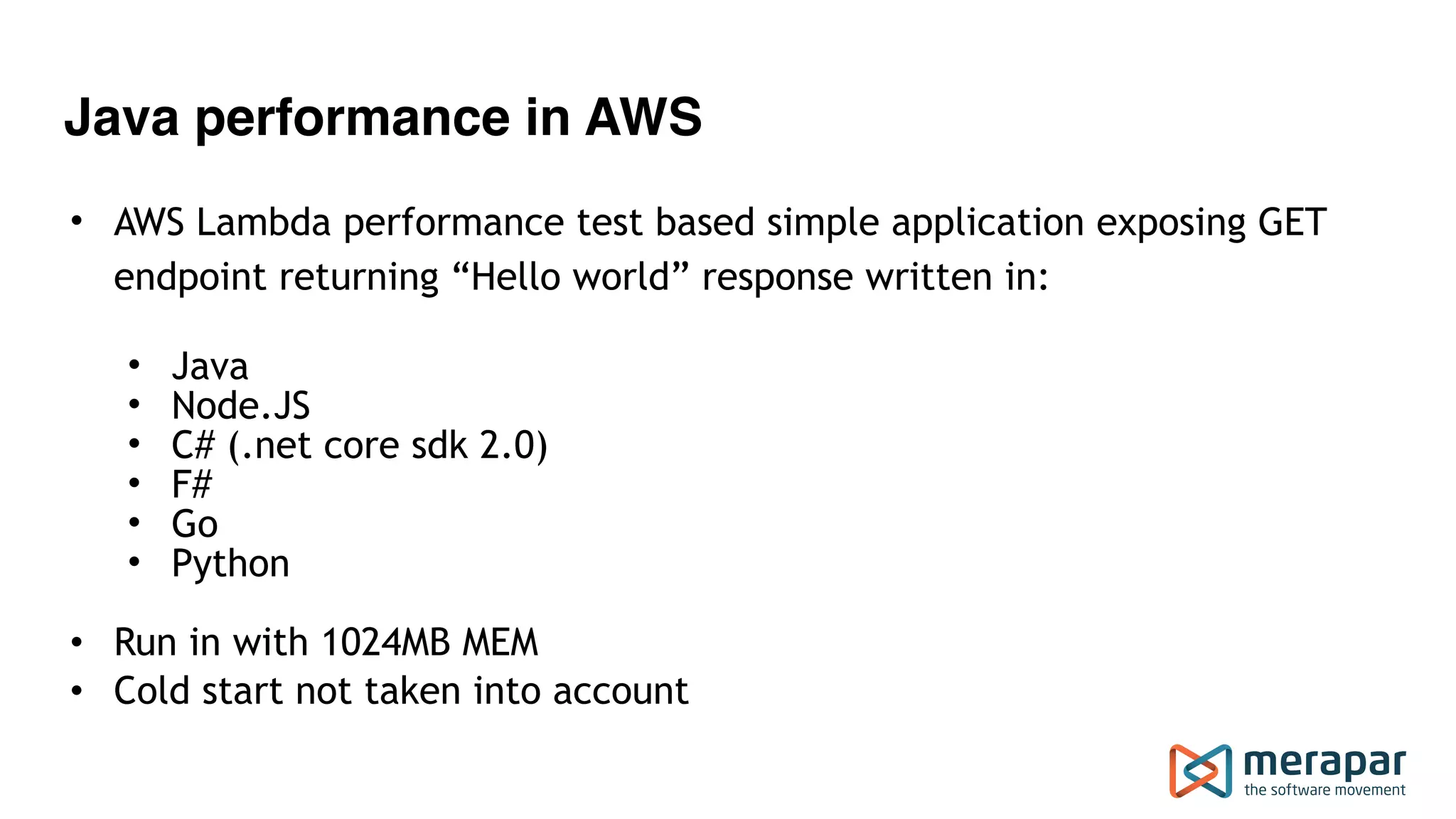Click the "Run in with 1024MB MEM" line
This screenshot has width=1456, height=819.
pos(326,643)
